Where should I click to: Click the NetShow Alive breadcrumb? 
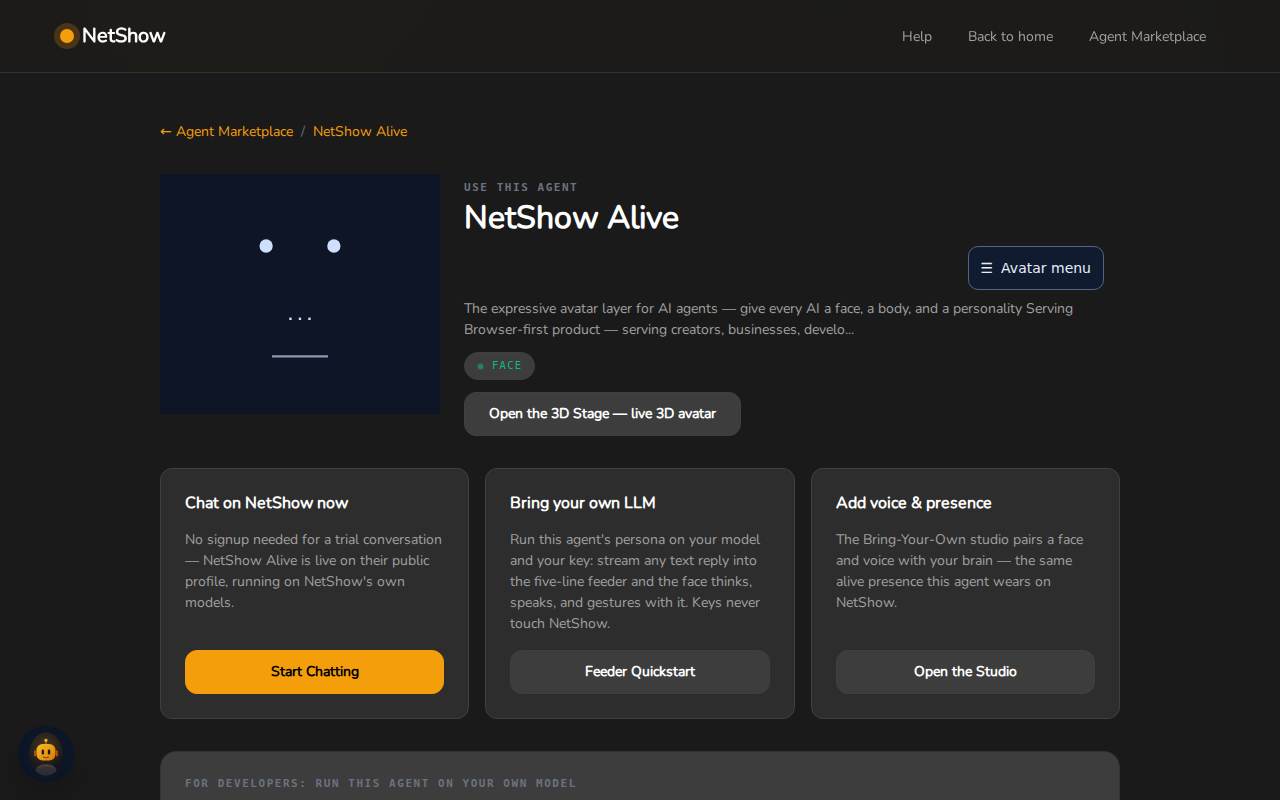point(360,131)
